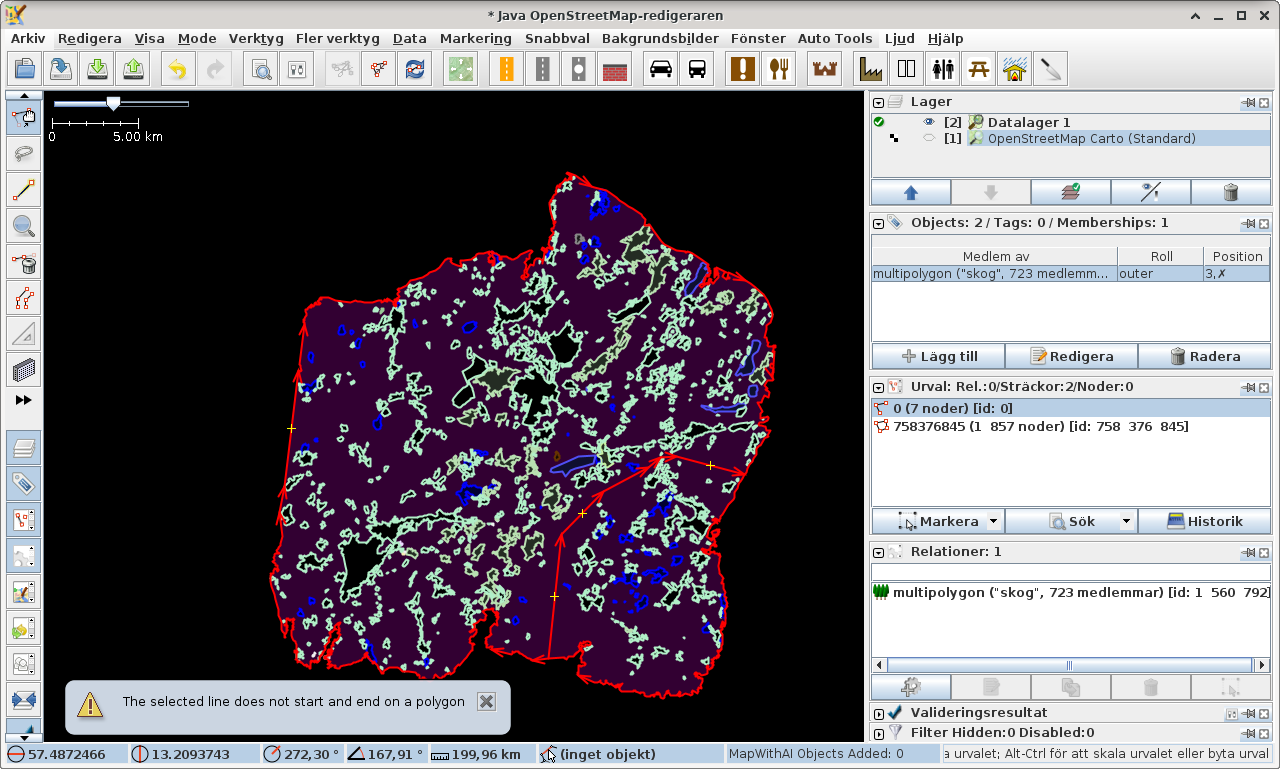
Task: Click the zoom slider handle on map
Action: pos(113,103)
